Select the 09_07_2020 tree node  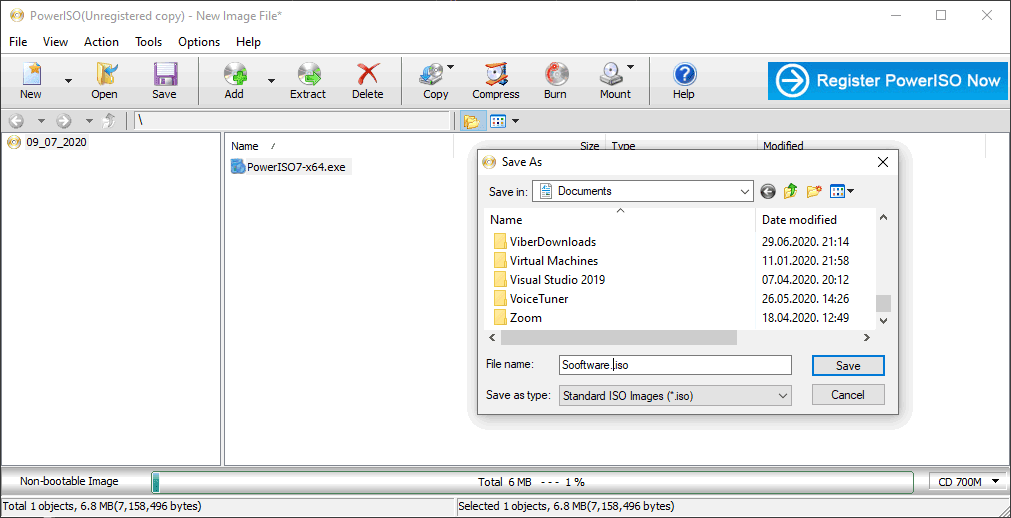pyautogui.click(x=55, y=143)
